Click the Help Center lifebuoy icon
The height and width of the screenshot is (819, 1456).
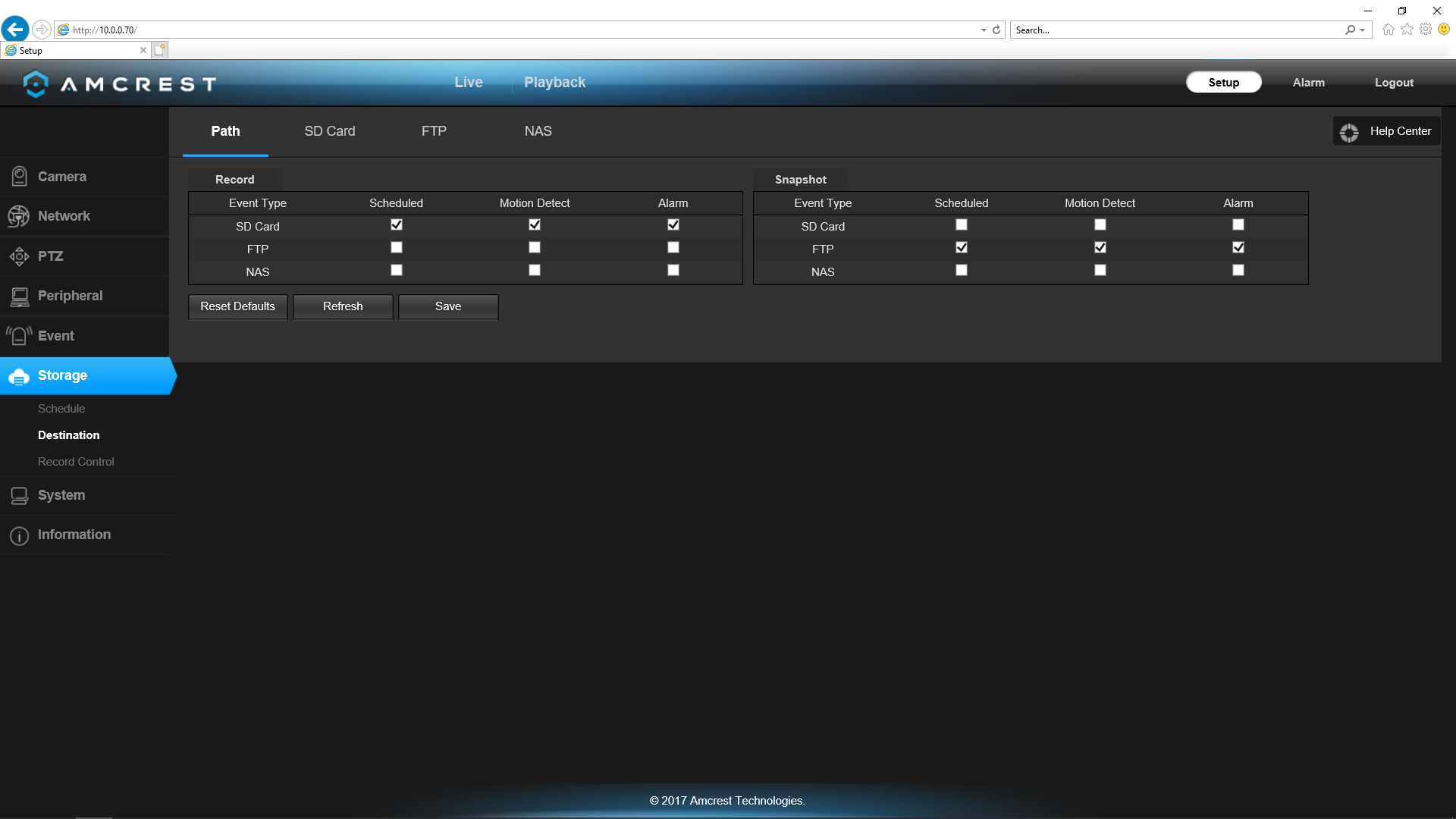click(1349, 132)
